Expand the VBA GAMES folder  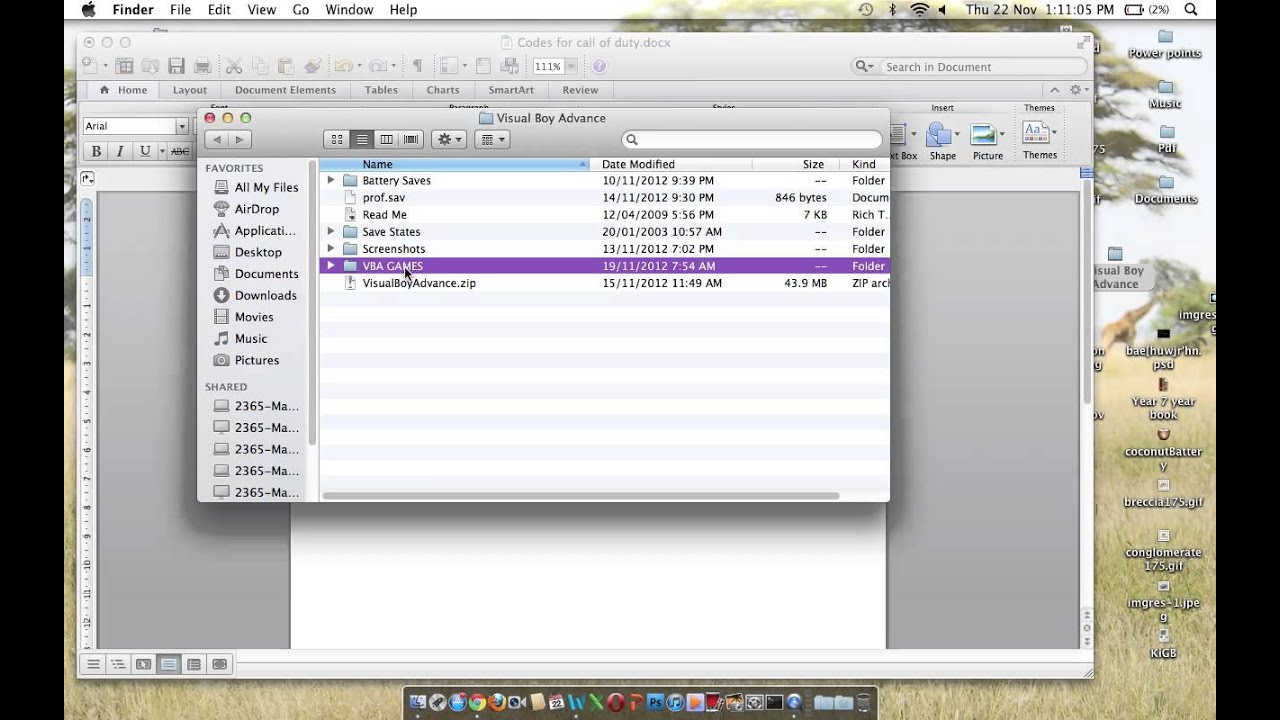[x=331, y=266]
